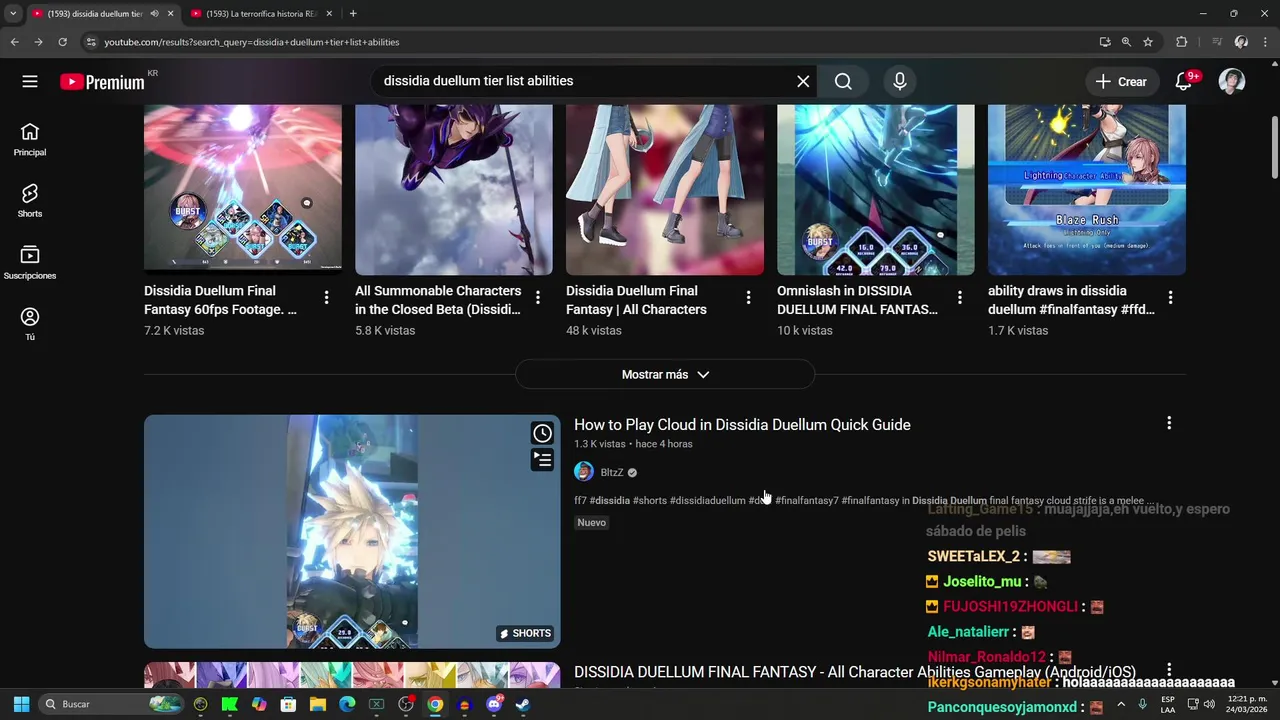1280x720 pixels.
Task: Mute the audio on first tab
Action: (x=154, y=14)
